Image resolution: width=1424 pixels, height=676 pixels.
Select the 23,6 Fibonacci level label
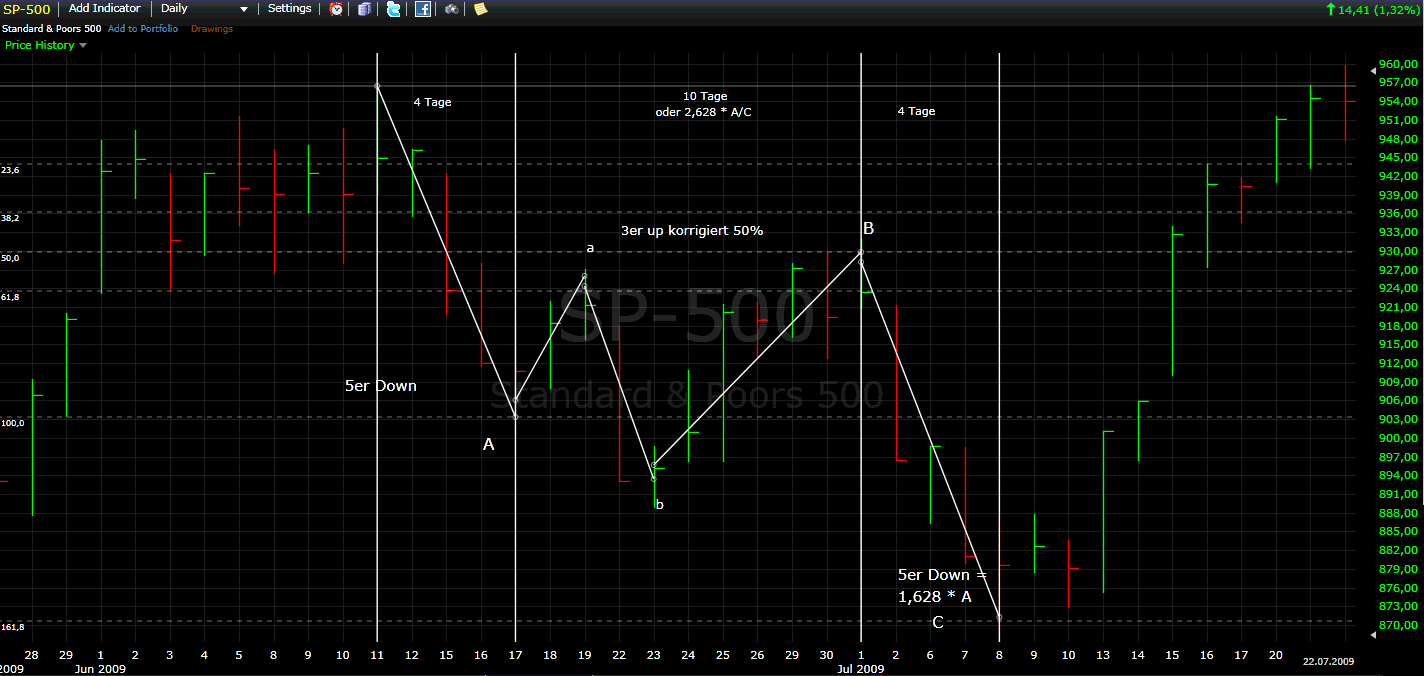click(x=10, y=170)
